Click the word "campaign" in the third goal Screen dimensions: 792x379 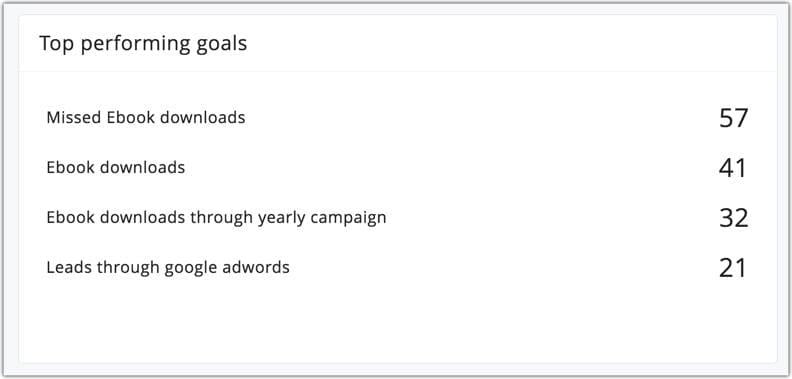[x=348, y=218]
